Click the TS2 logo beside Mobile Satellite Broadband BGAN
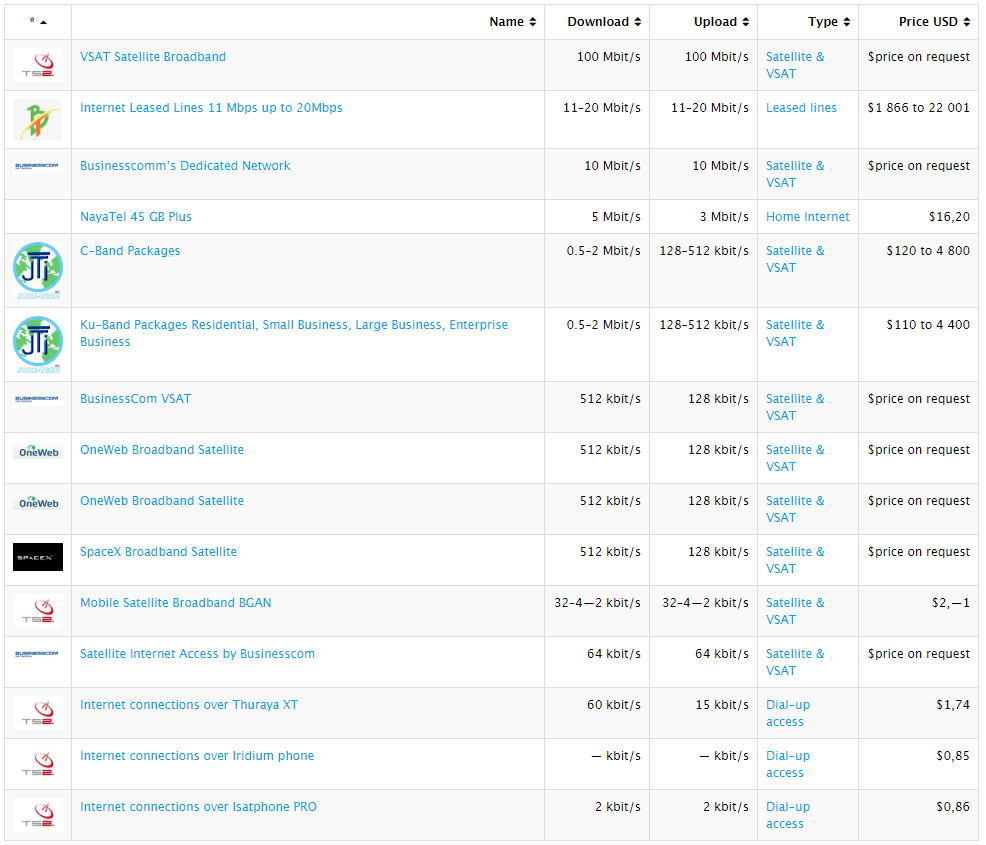The width and height of the screenshot is (986, 845). pyautogui.click(x=38, y=610)
